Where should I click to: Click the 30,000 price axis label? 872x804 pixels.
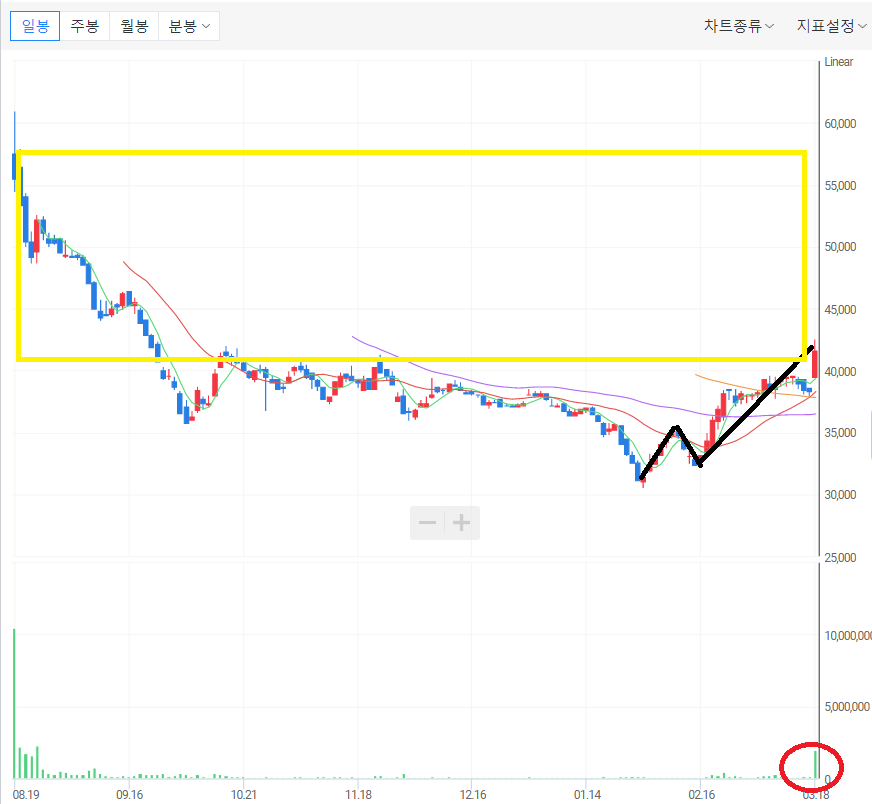pyautogui.click(x=840, y=495)
